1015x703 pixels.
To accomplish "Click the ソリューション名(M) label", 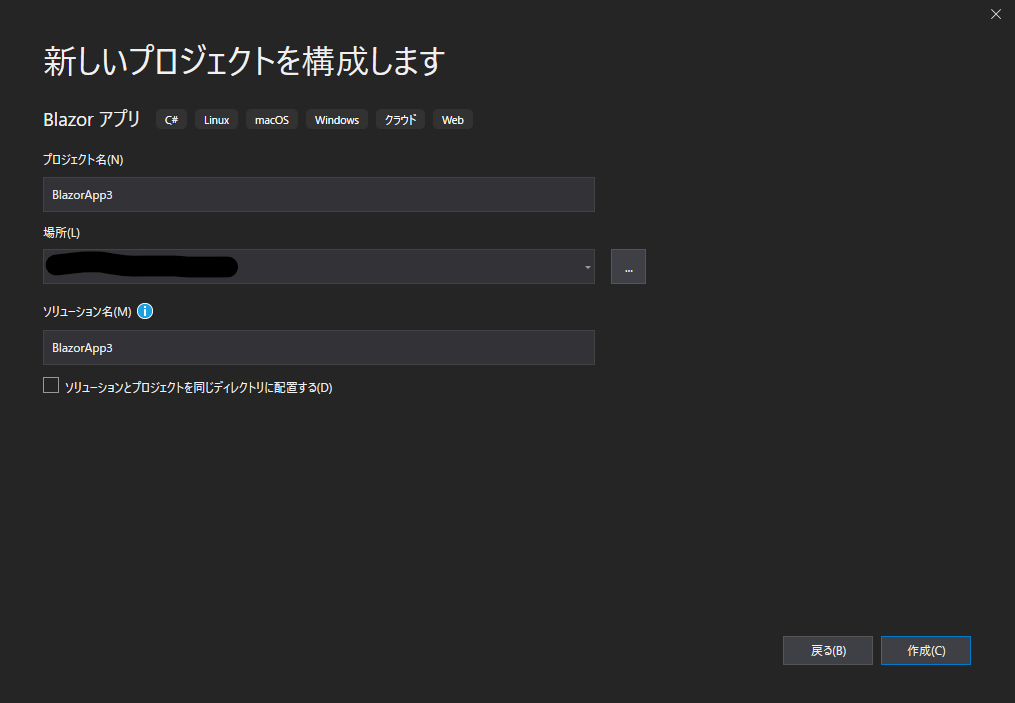I will [87, 312].
